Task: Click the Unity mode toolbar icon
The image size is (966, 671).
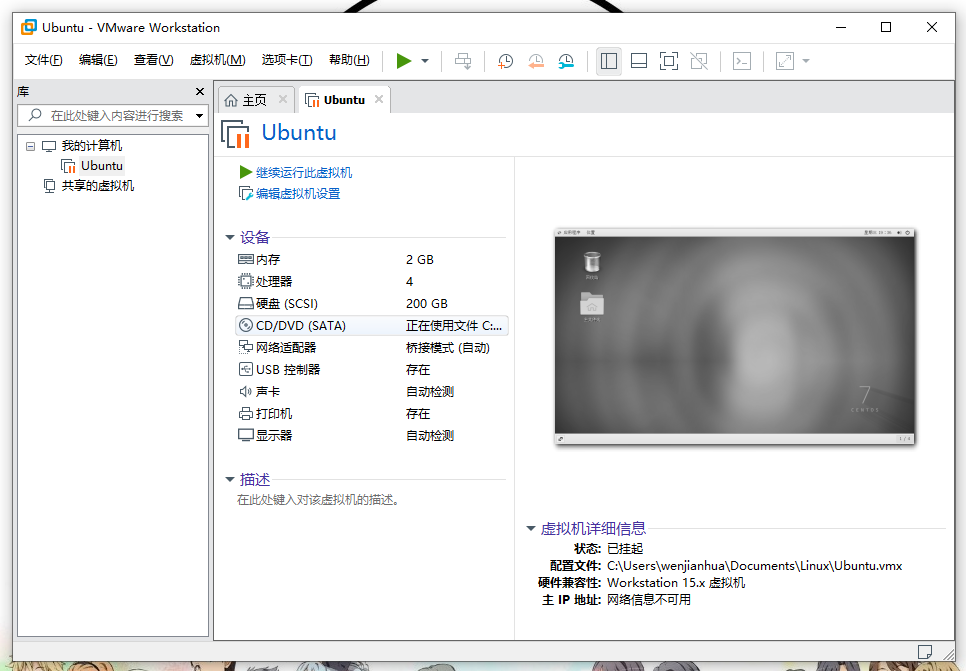Action: [699, 61]
